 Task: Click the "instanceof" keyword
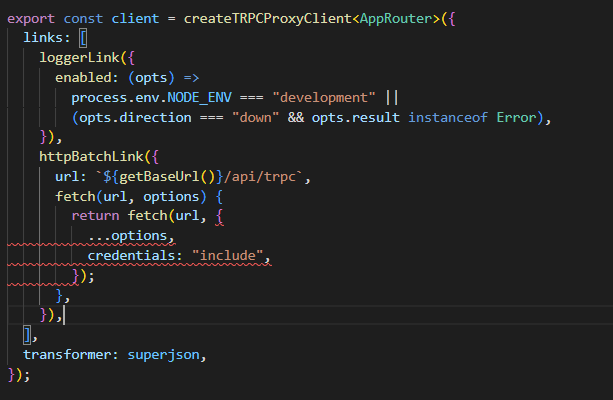448,117
